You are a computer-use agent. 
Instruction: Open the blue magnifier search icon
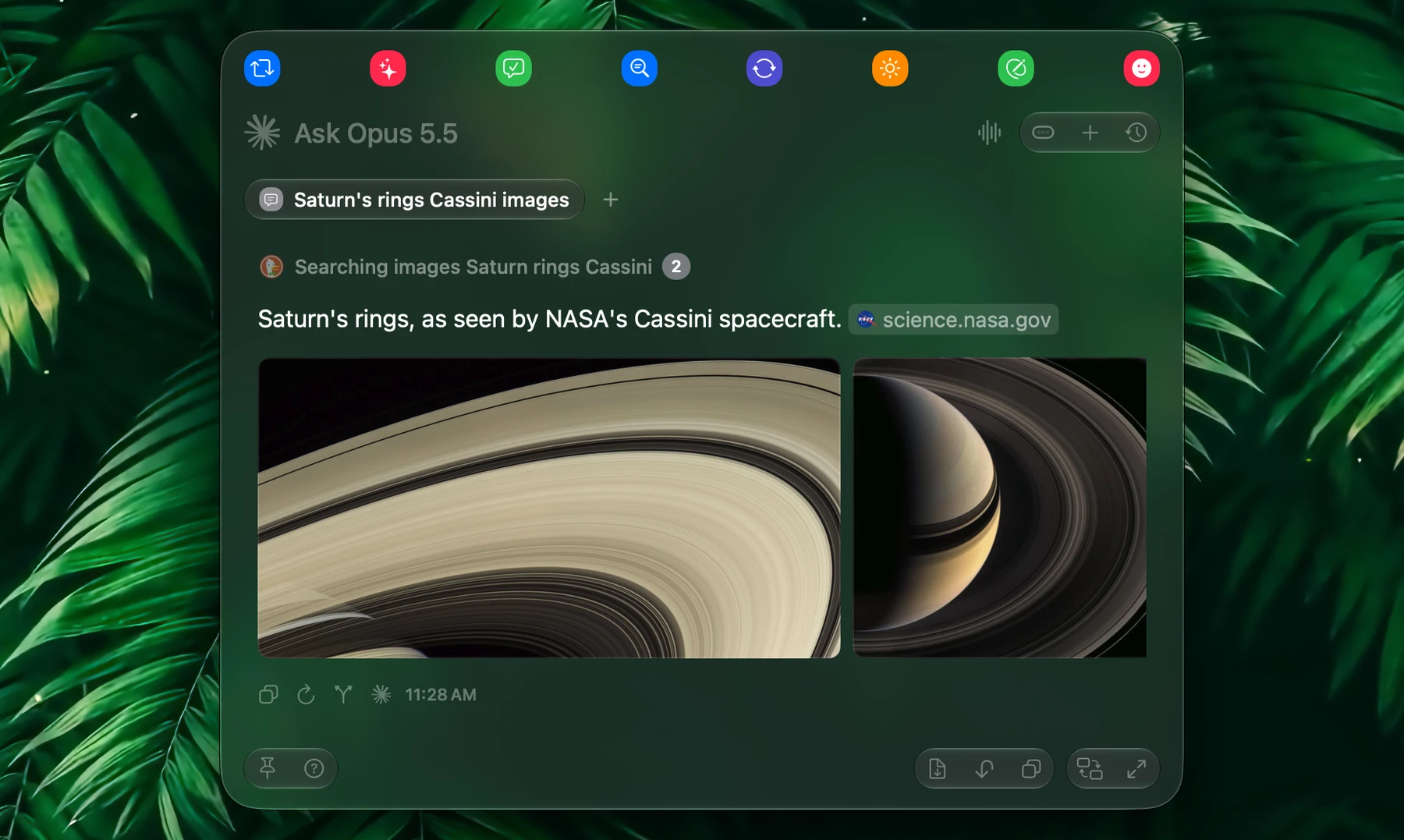[639, 69]
